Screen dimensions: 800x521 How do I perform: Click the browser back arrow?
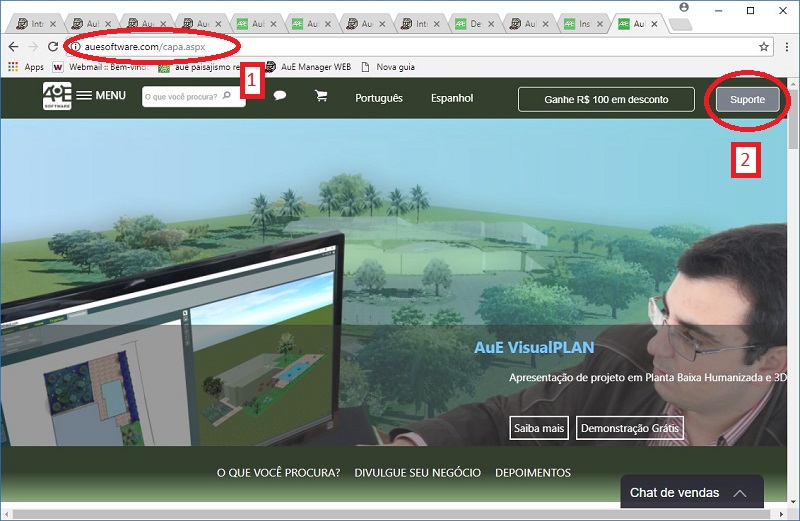[x=13, y=47]
